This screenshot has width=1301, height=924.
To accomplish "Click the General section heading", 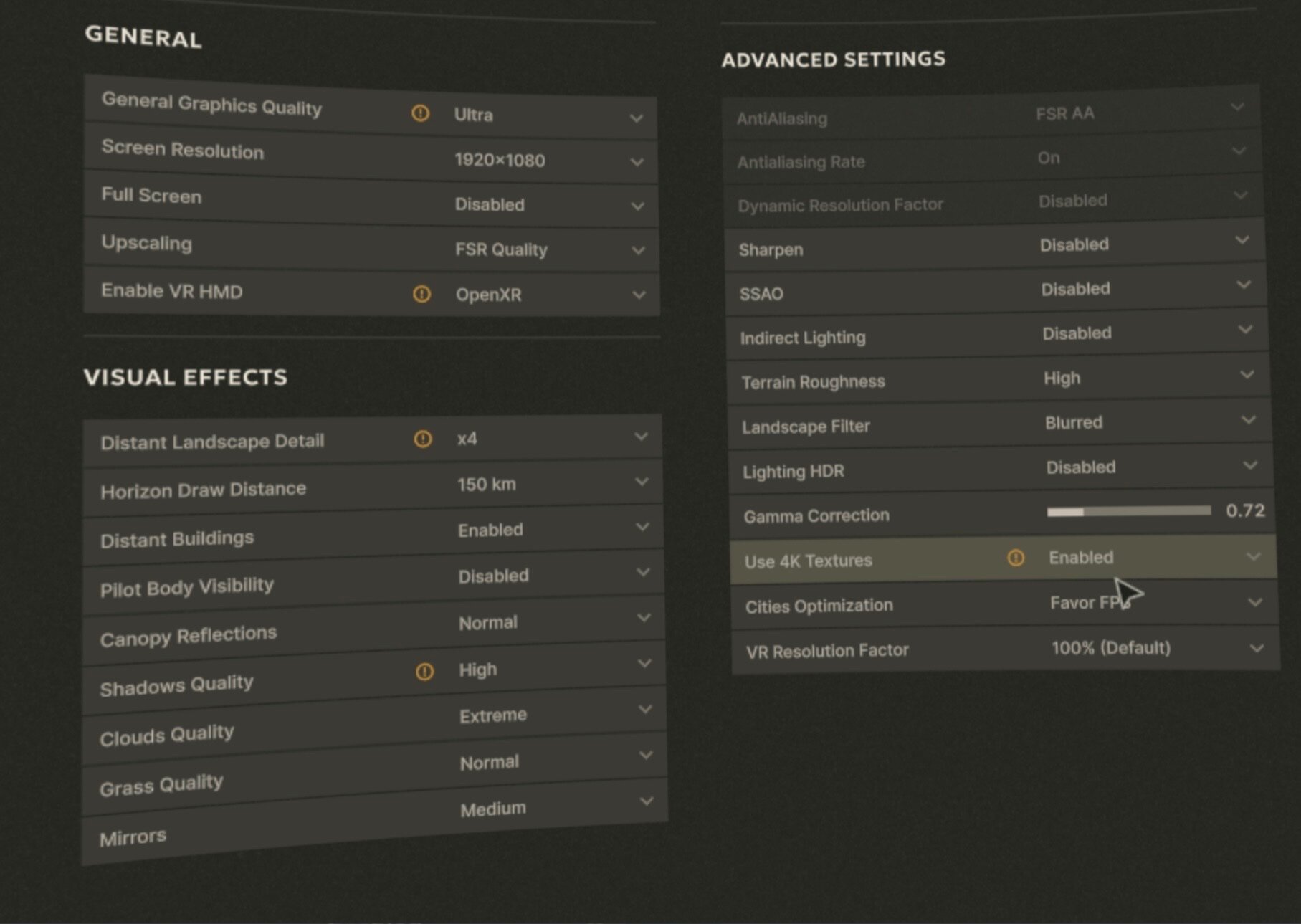I will pos(143,36).
